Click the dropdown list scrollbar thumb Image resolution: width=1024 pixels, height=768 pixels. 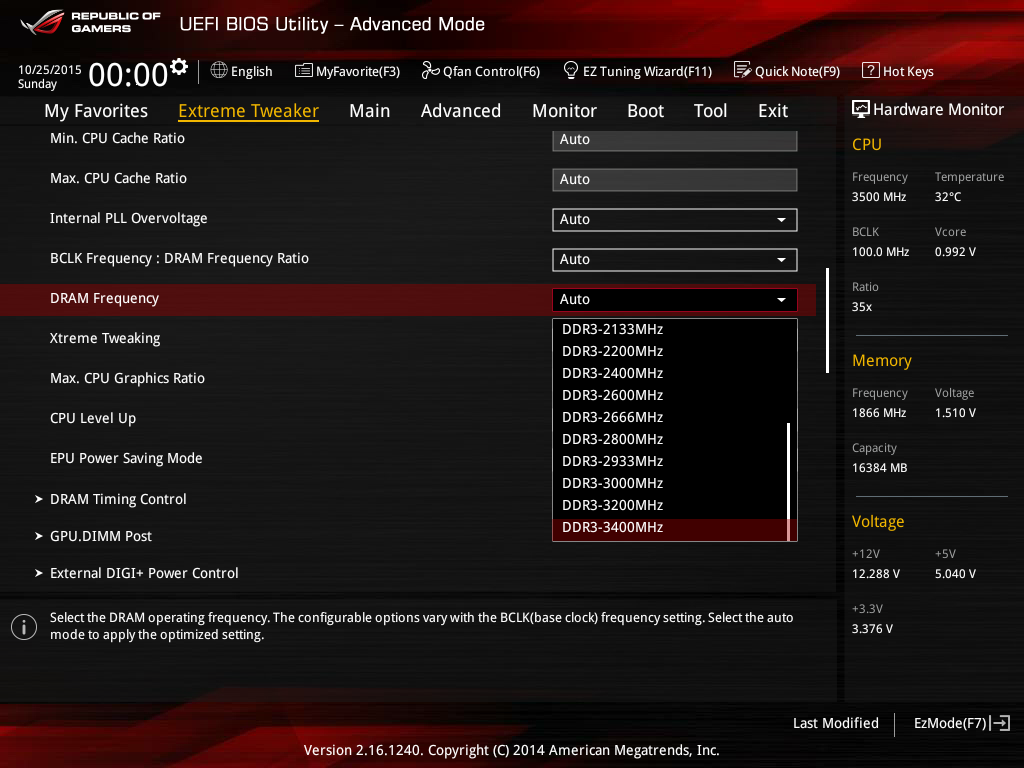[789, 482]
